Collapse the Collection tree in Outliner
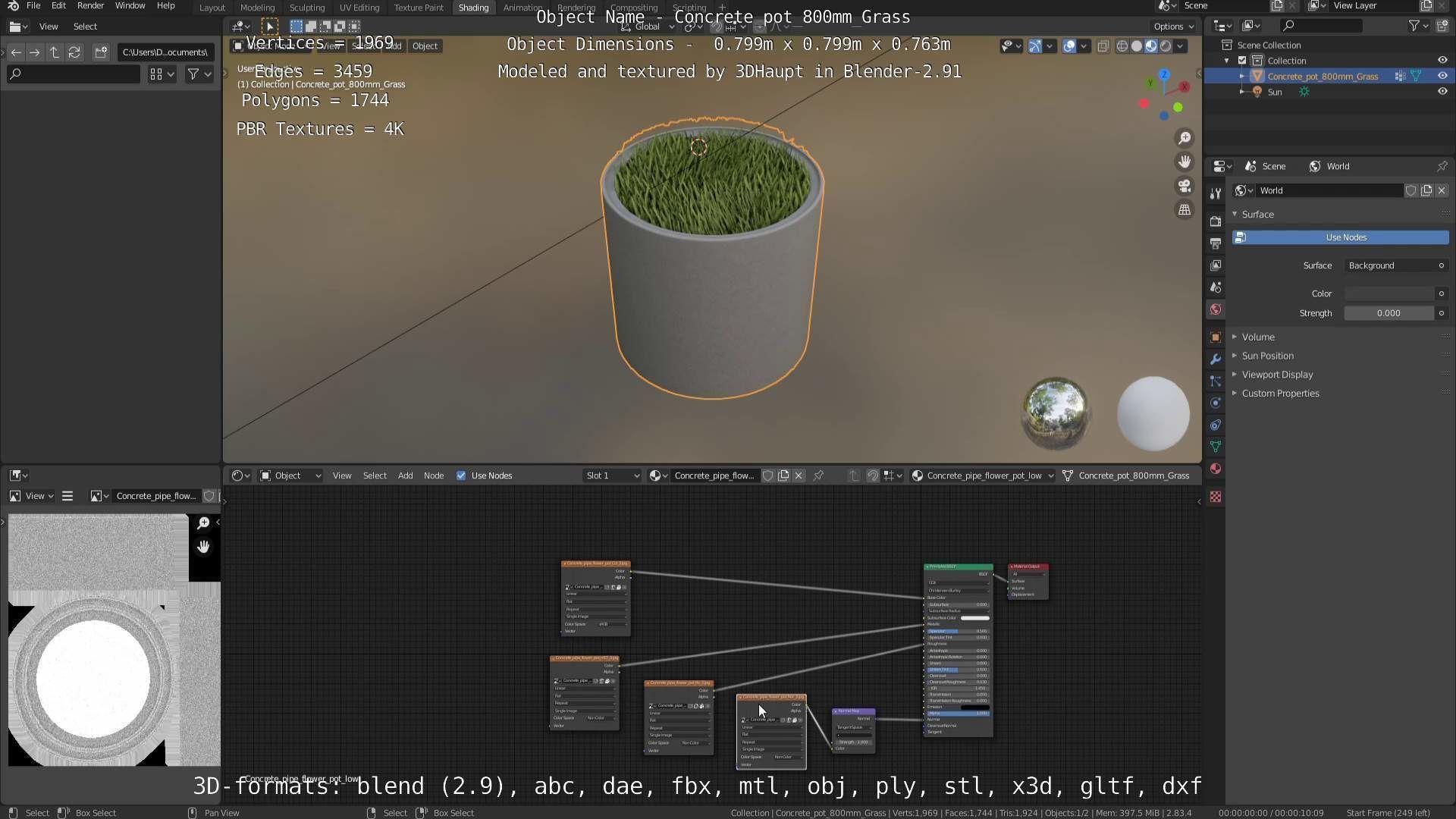Screen dimensions: 1456x819 click(x=1227, y=61)
